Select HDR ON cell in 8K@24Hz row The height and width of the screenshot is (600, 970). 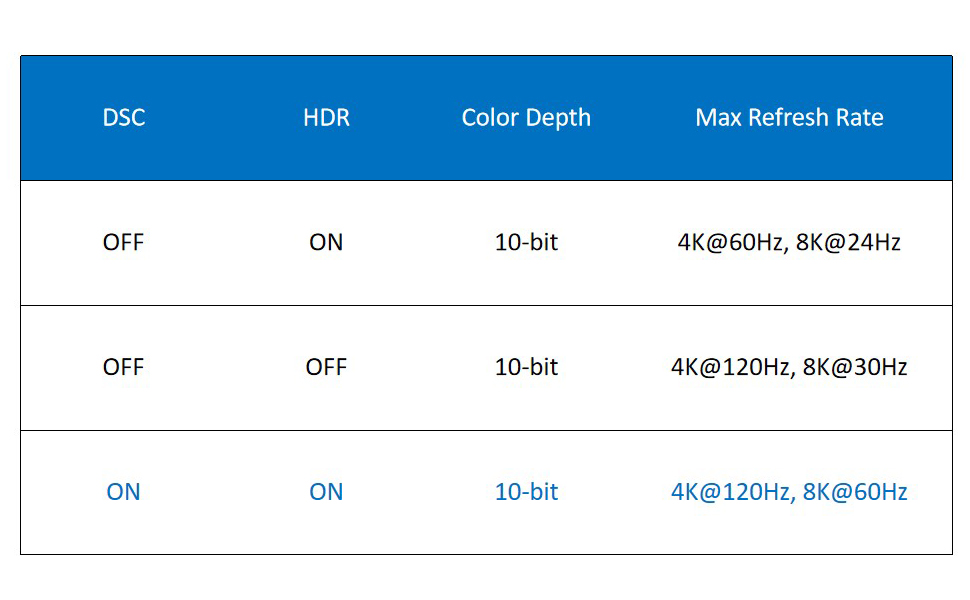point(326,243)
